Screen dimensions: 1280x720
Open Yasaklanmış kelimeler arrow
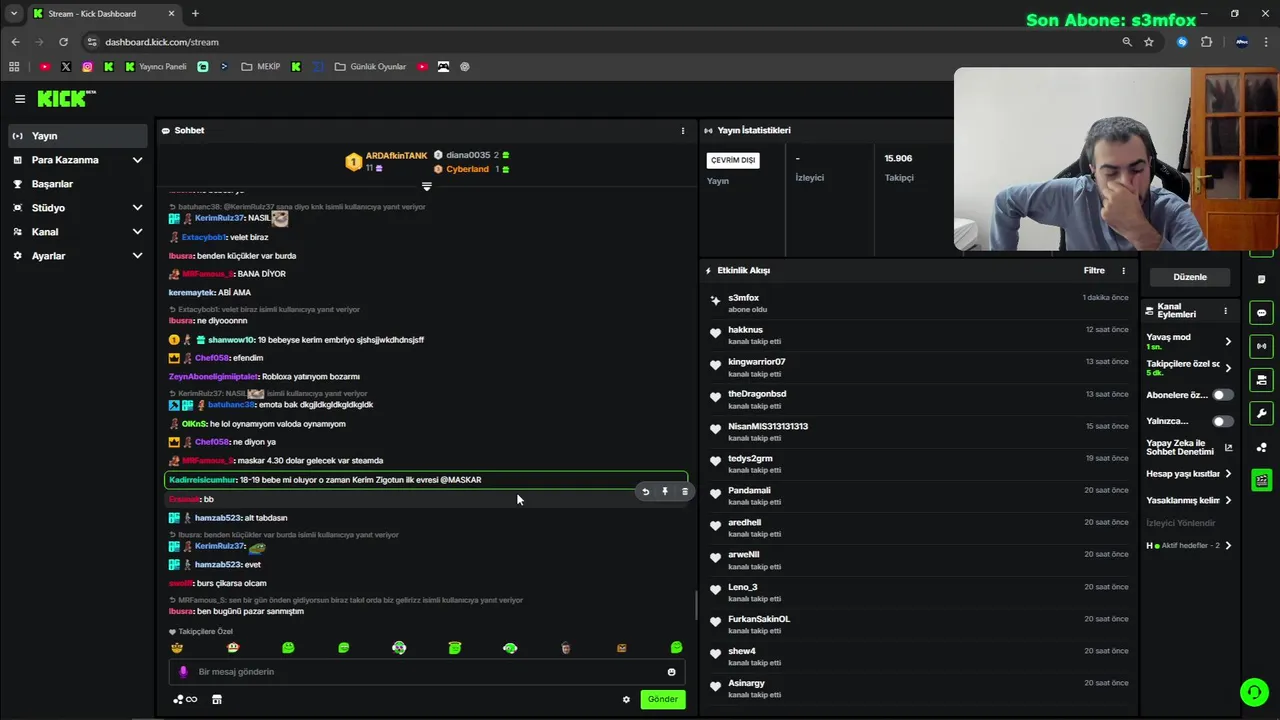pos(1228,501)
